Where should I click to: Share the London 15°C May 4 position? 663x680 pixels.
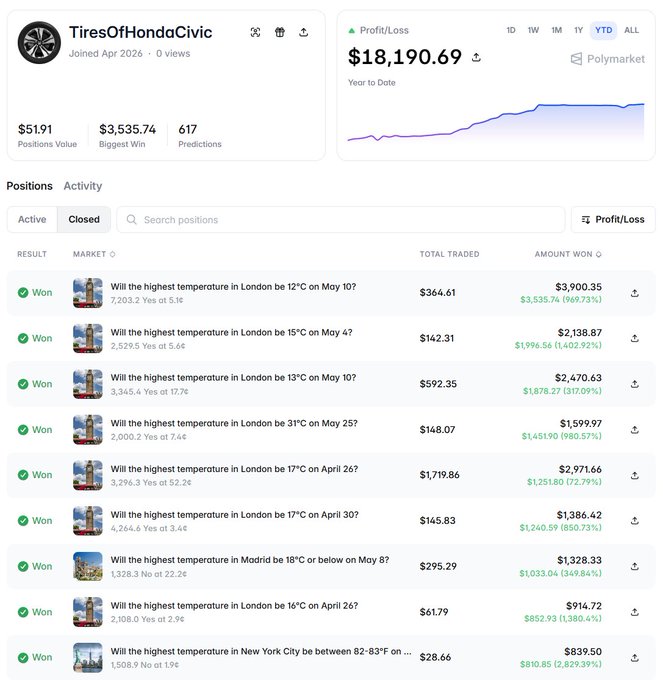coord(635,339)
